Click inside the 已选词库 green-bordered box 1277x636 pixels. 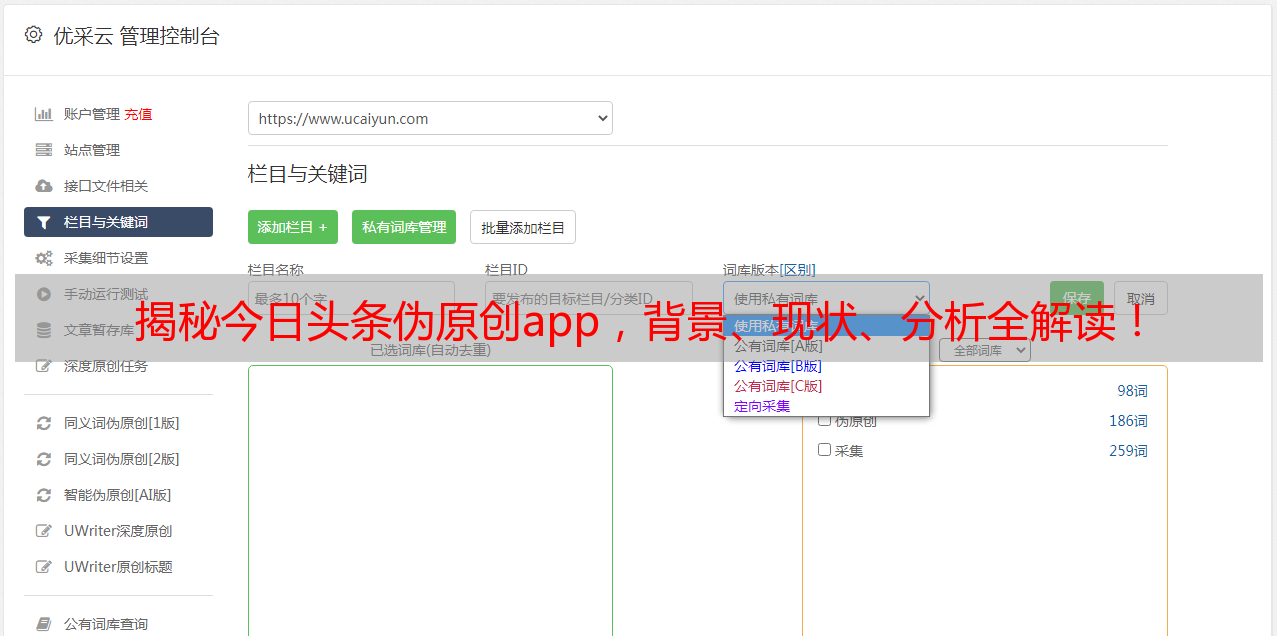430,500
